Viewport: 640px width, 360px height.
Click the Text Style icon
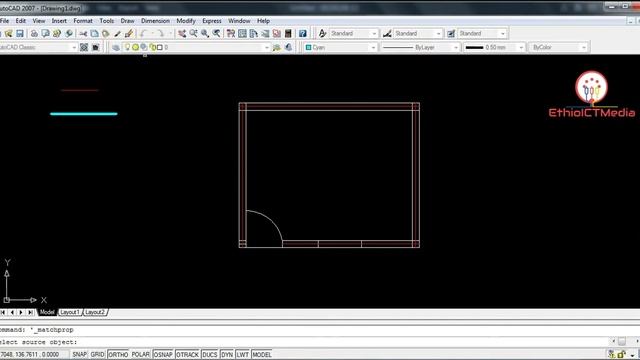(x=322, y=33)
